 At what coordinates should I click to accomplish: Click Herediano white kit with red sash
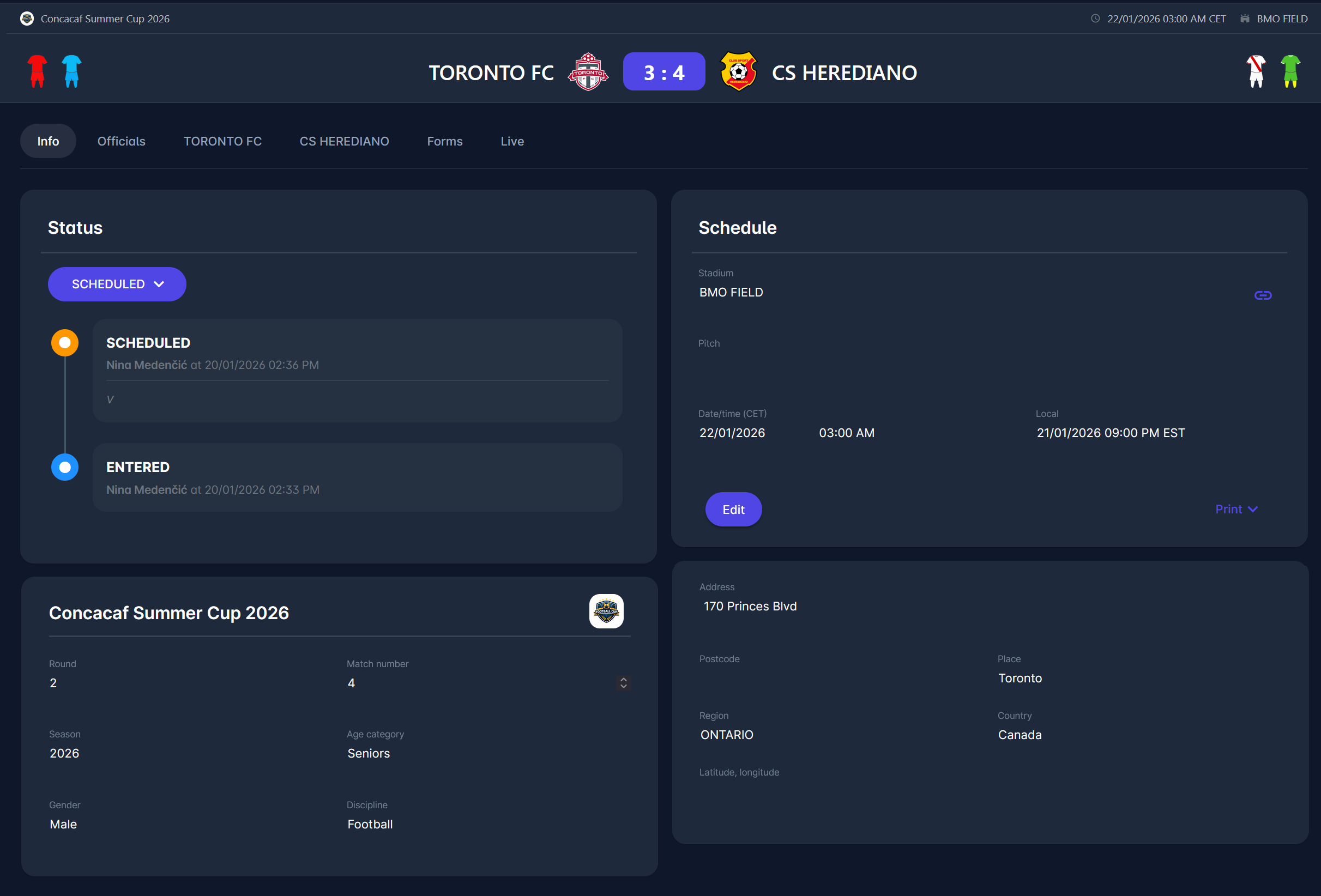point(1256,71)
